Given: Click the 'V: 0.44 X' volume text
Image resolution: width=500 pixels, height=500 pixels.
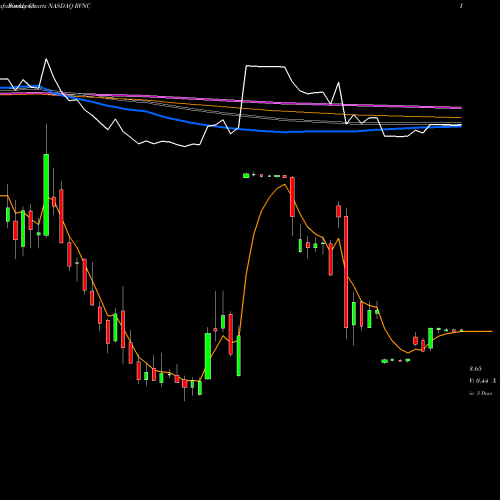Looking at the screenshot, I should (482, 381).
